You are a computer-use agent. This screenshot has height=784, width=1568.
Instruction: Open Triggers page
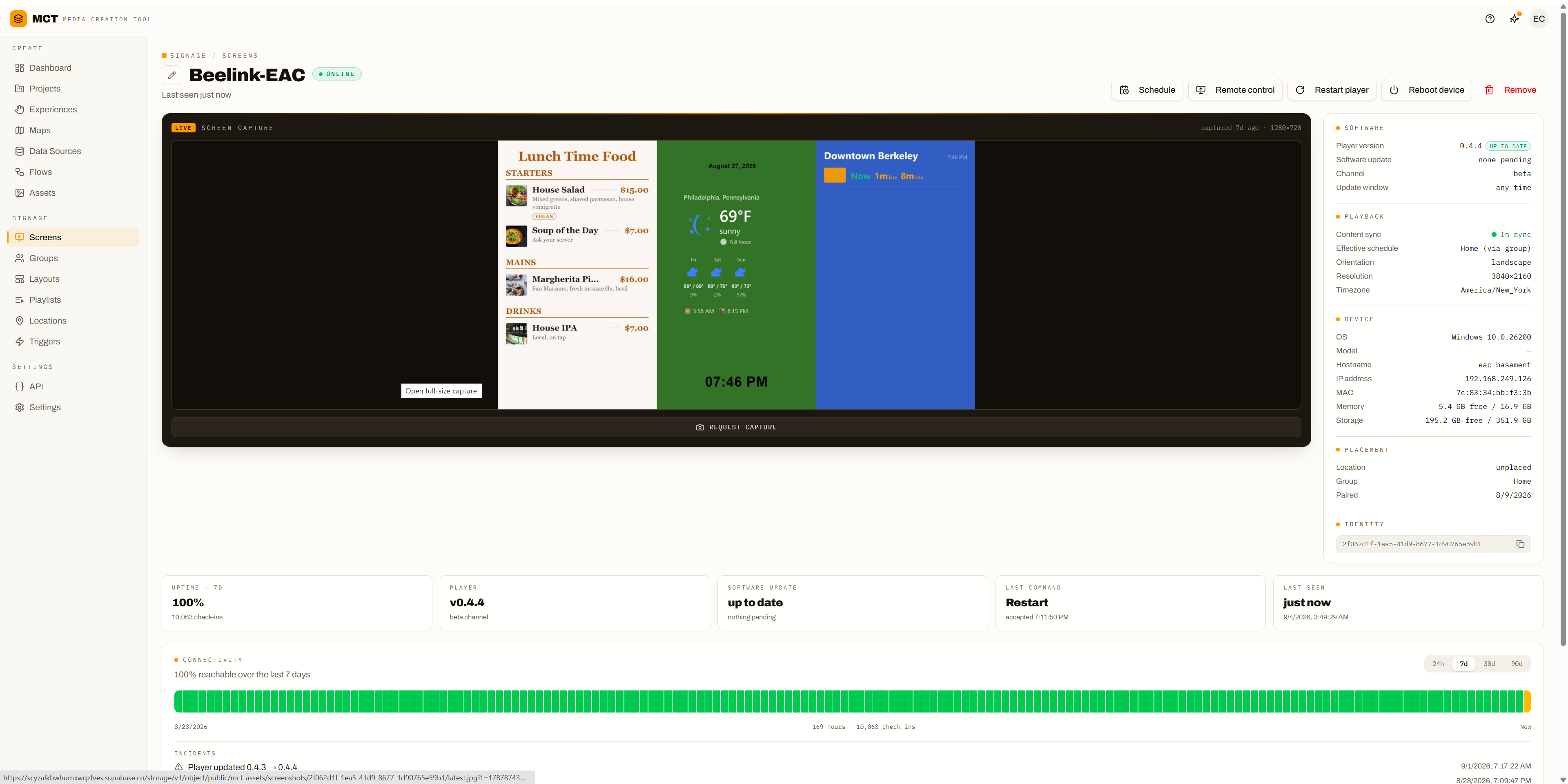click(x=73, y=341)
